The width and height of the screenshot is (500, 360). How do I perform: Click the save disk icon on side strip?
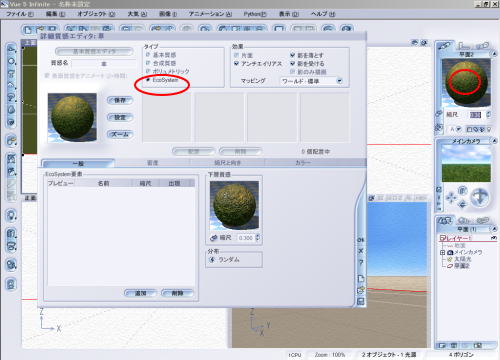click(361, 302)
